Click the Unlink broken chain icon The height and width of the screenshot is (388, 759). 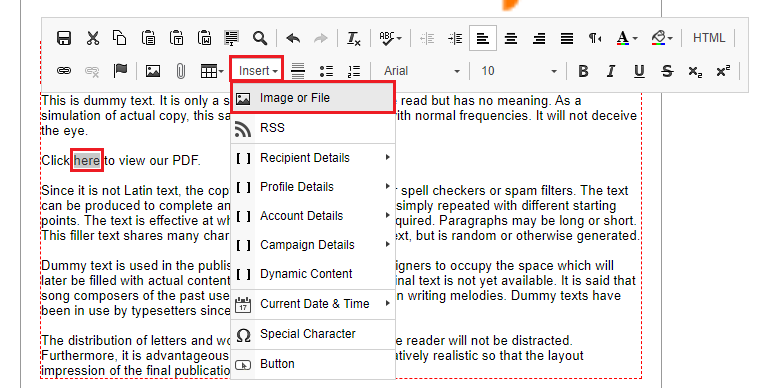click(92, 71)
